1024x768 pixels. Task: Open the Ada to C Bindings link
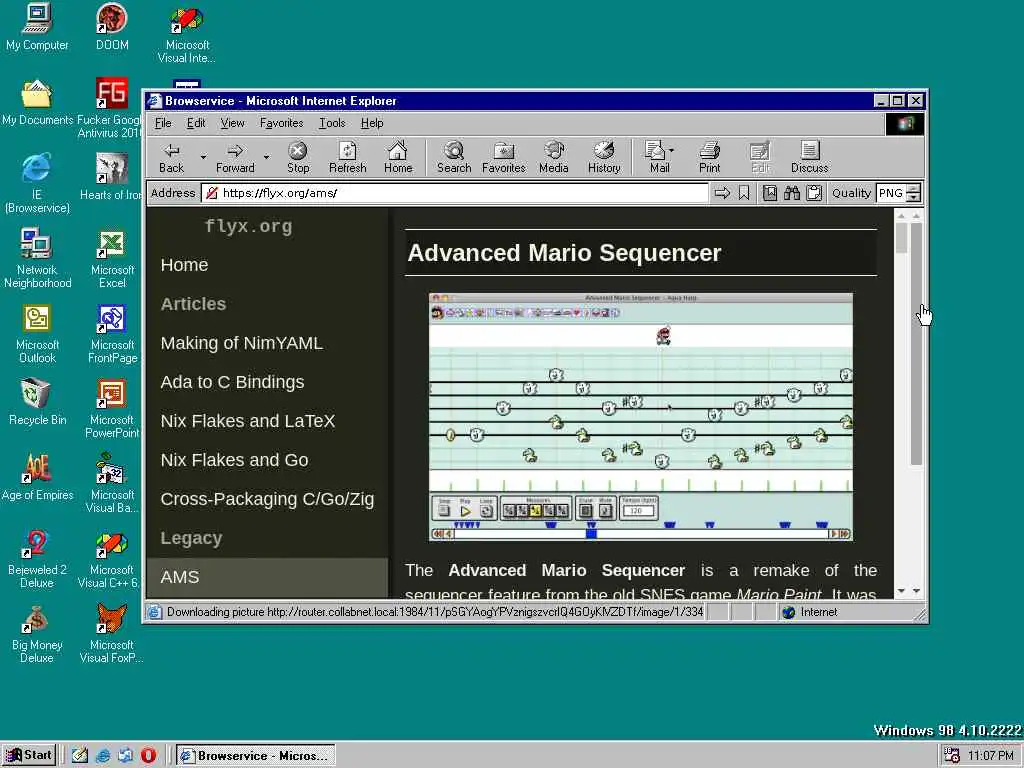232,382
